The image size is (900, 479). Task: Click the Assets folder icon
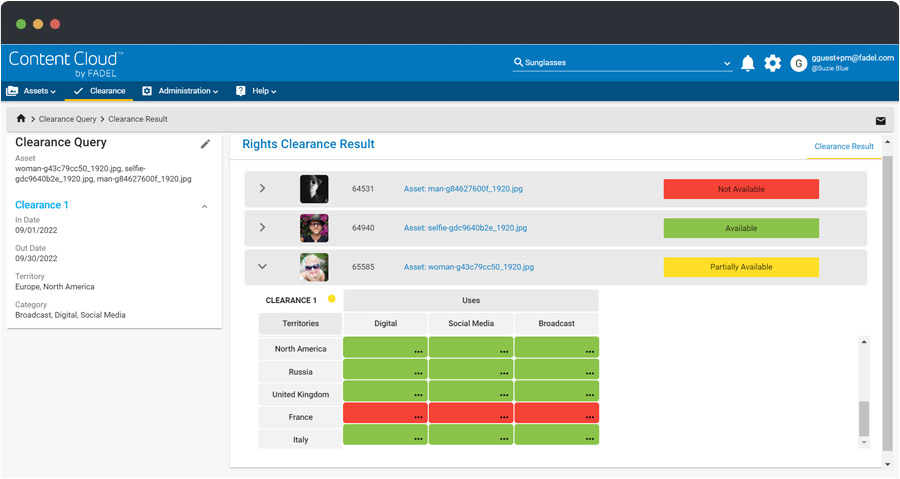point(12,91)
